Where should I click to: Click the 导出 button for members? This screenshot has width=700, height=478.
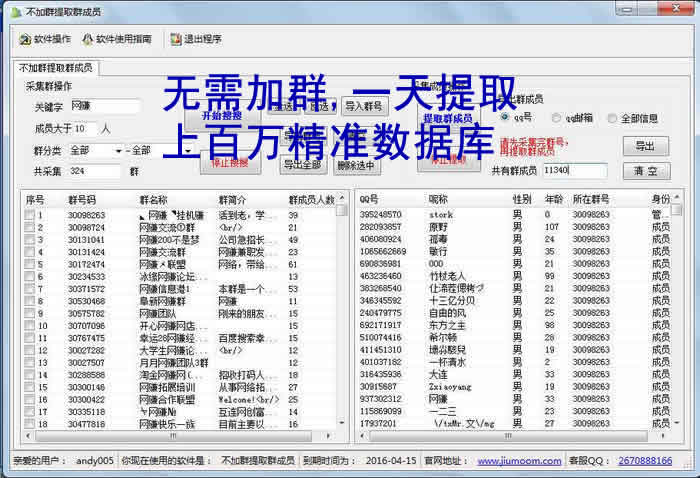click(x=646, y=145)
